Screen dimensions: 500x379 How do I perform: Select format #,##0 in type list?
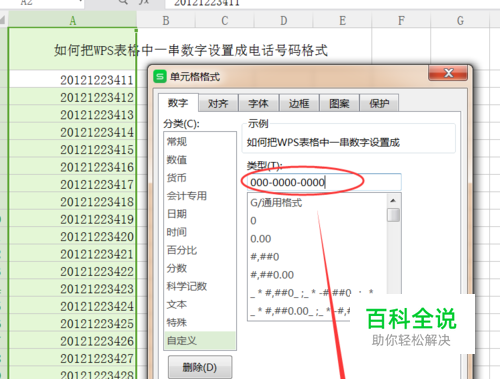tap(317, 257)
